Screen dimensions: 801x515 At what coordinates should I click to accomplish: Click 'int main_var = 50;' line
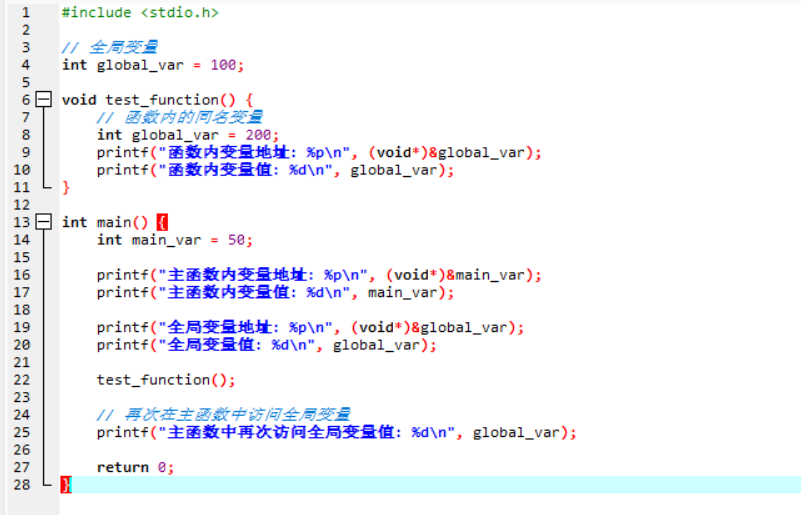(175, 240)
